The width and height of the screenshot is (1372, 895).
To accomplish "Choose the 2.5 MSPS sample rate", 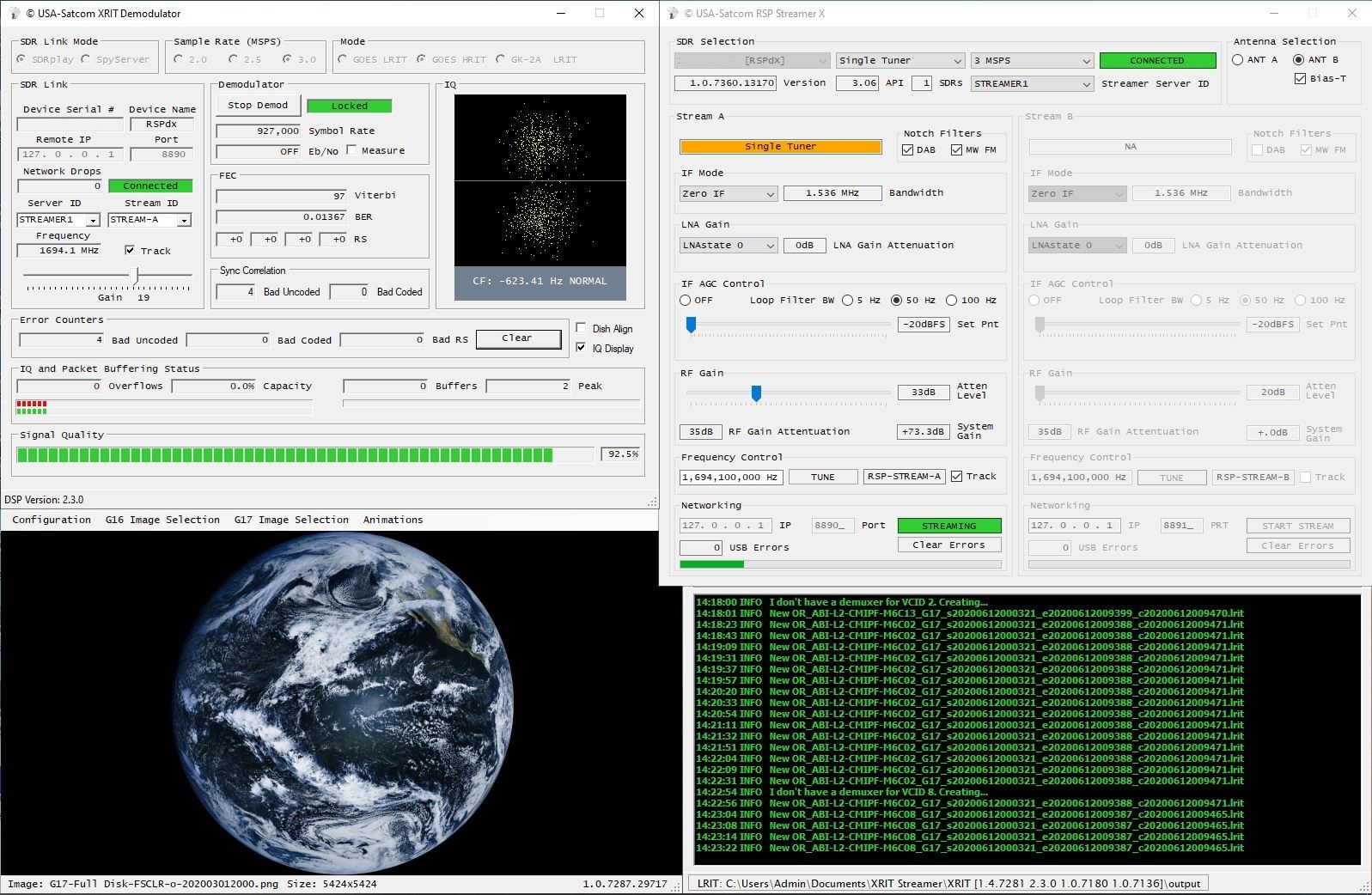I will (233, 59).
